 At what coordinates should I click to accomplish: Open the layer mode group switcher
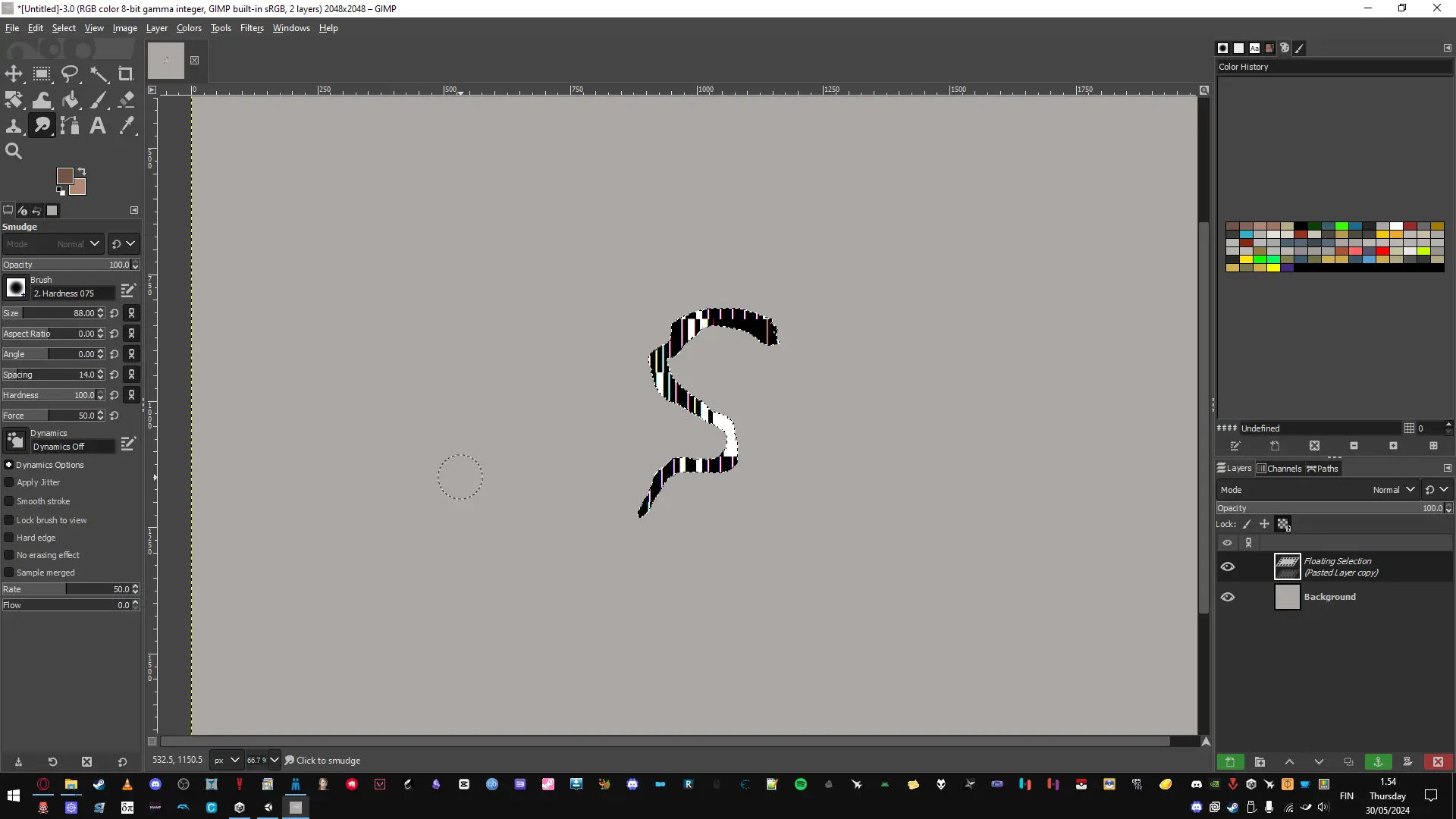(1436, 490)
